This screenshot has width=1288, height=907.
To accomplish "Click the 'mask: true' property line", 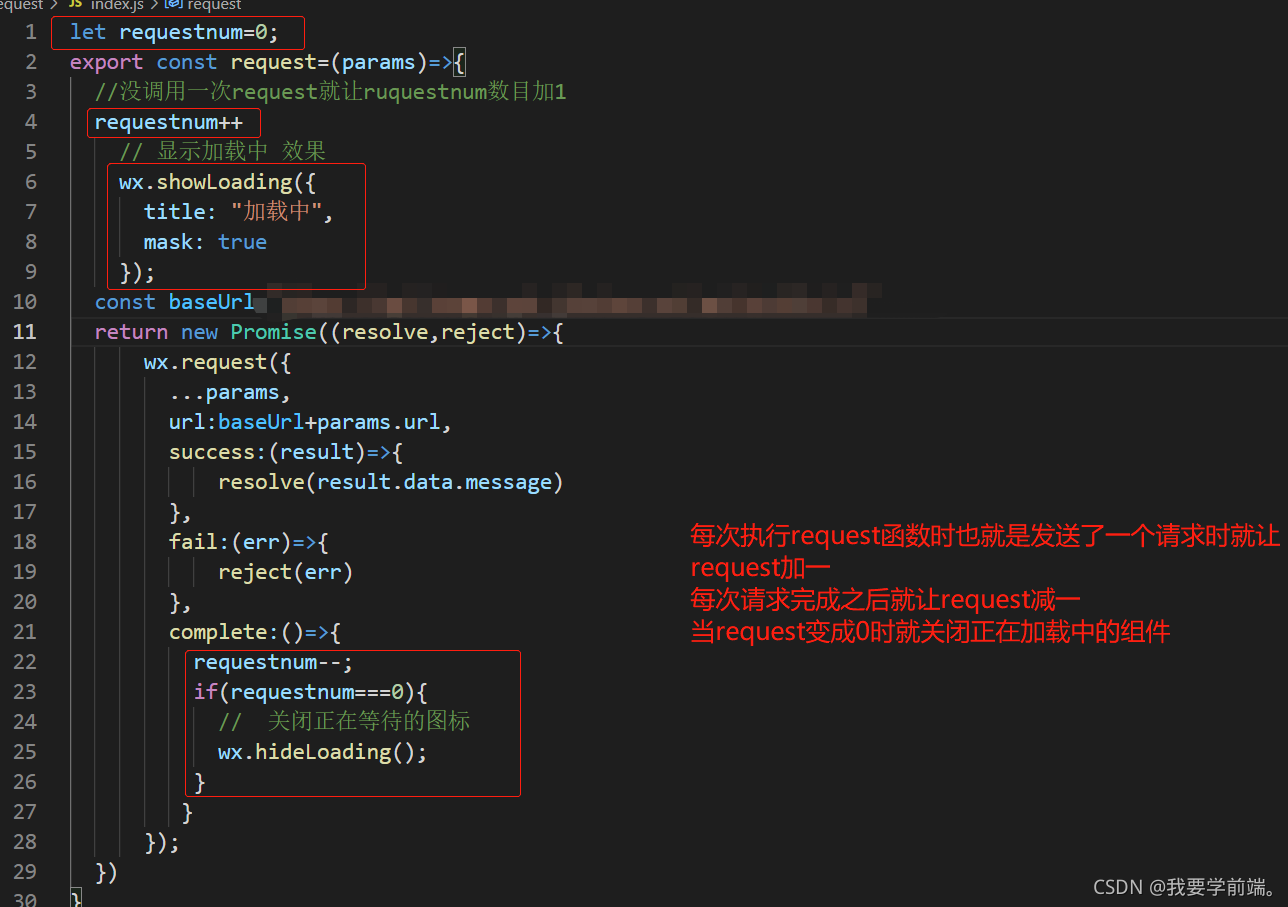I will [x=205, y=242].
